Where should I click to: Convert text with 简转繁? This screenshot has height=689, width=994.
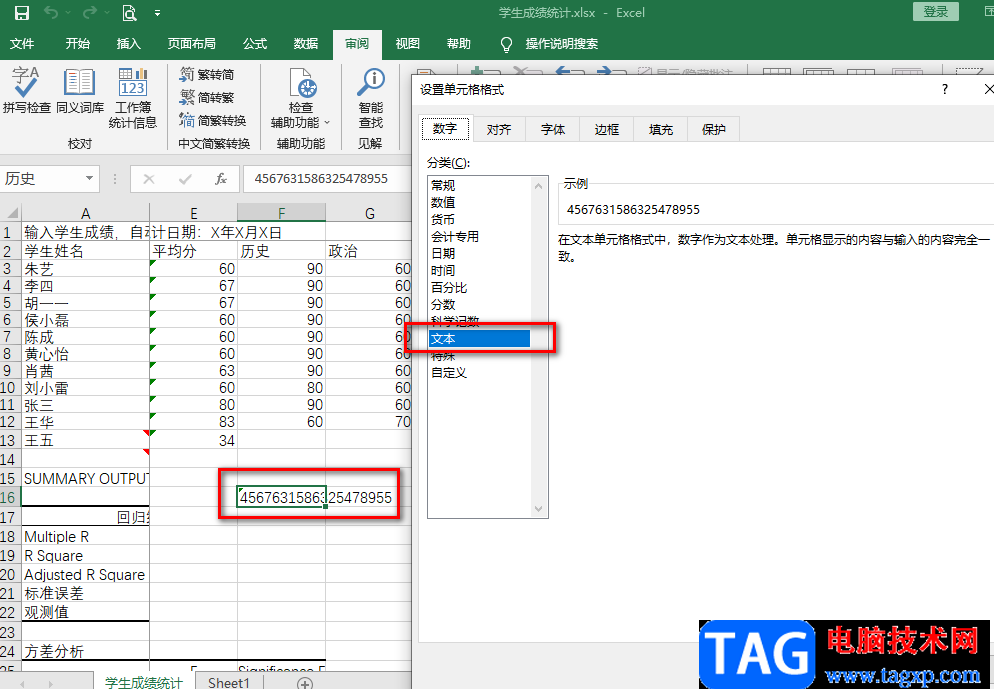(x=207, y=97)
